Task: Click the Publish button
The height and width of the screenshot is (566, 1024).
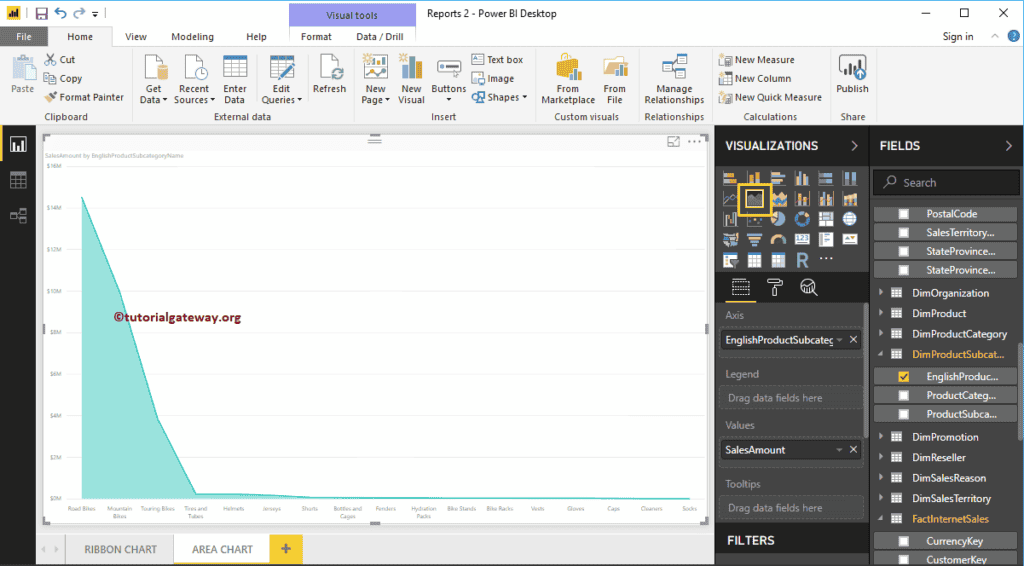Action: [x=852, y=75]
